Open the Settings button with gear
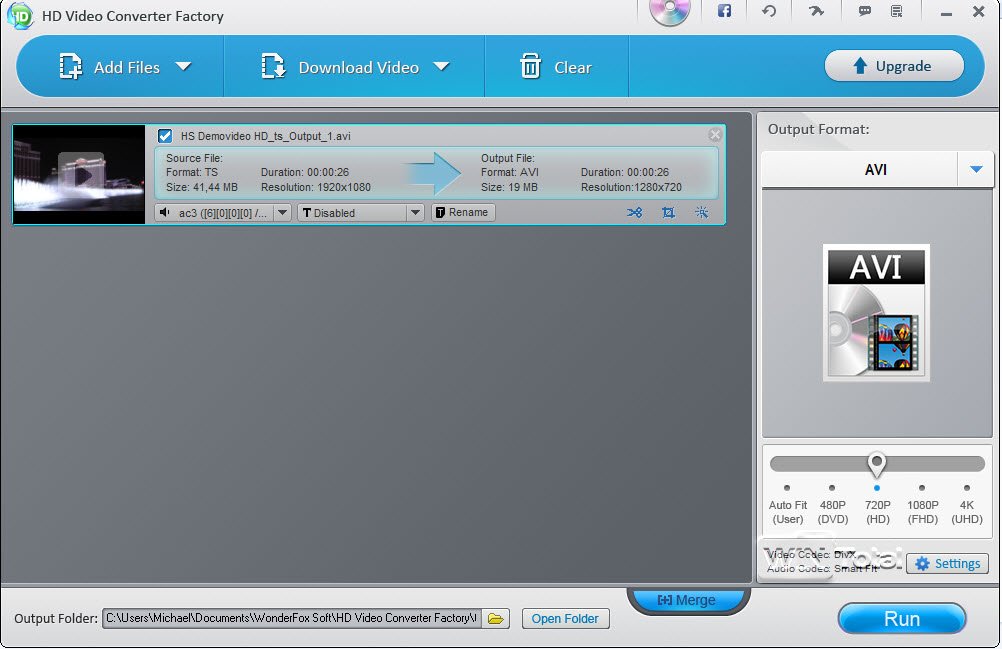This screenshot has height=649, width=1002. click(948, 563)
